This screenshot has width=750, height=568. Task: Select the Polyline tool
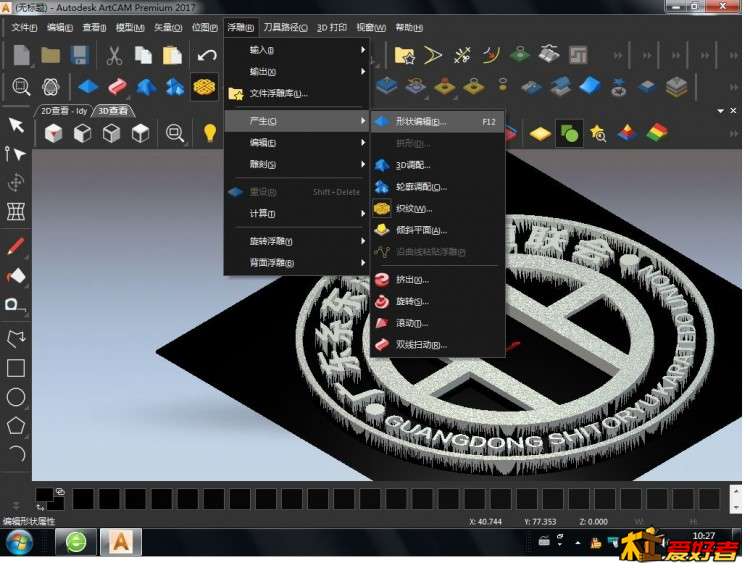point(16,338)
